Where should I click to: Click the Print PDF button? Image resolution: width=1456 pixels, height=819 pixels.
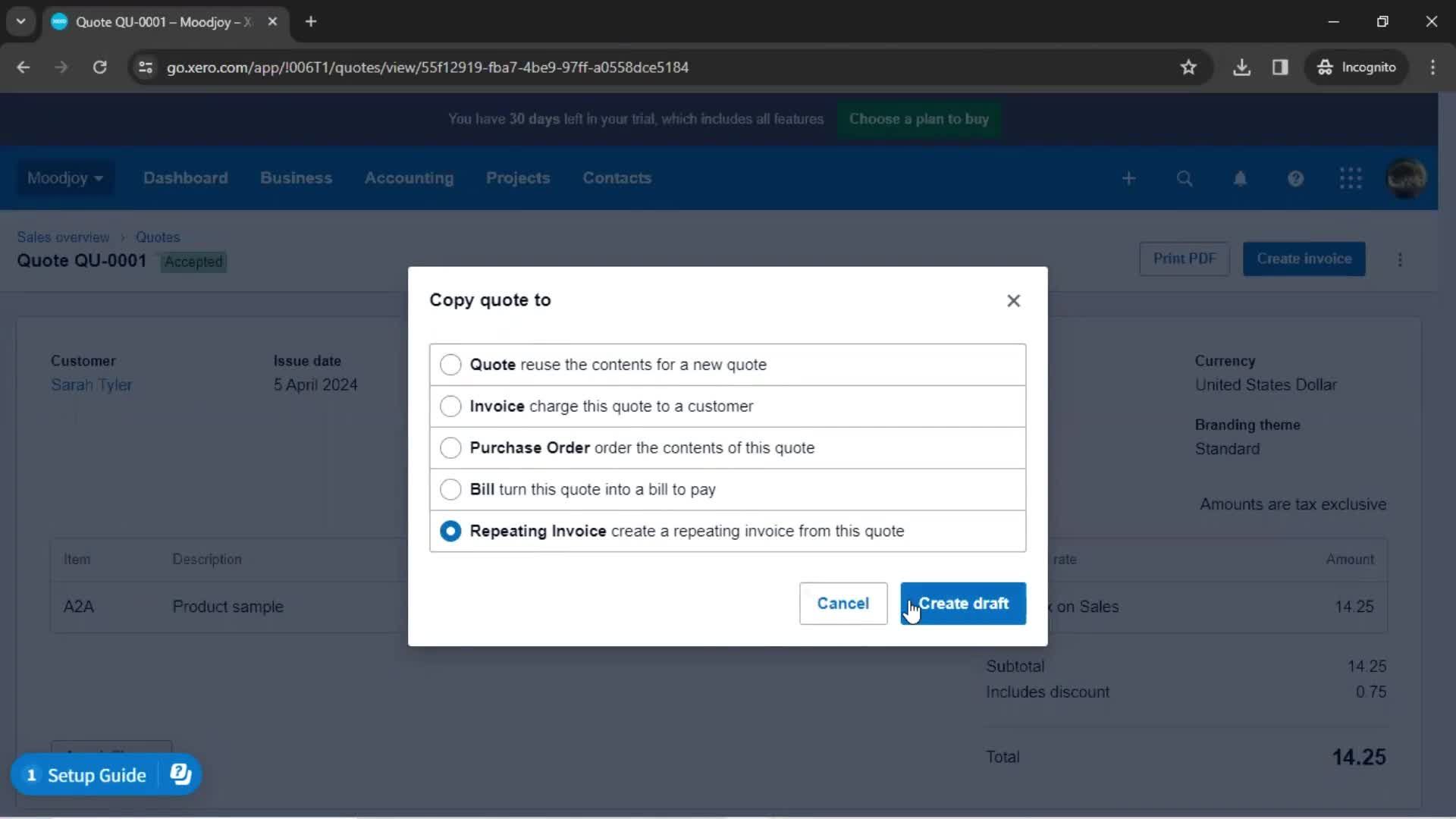click(x=1185, y=259)
